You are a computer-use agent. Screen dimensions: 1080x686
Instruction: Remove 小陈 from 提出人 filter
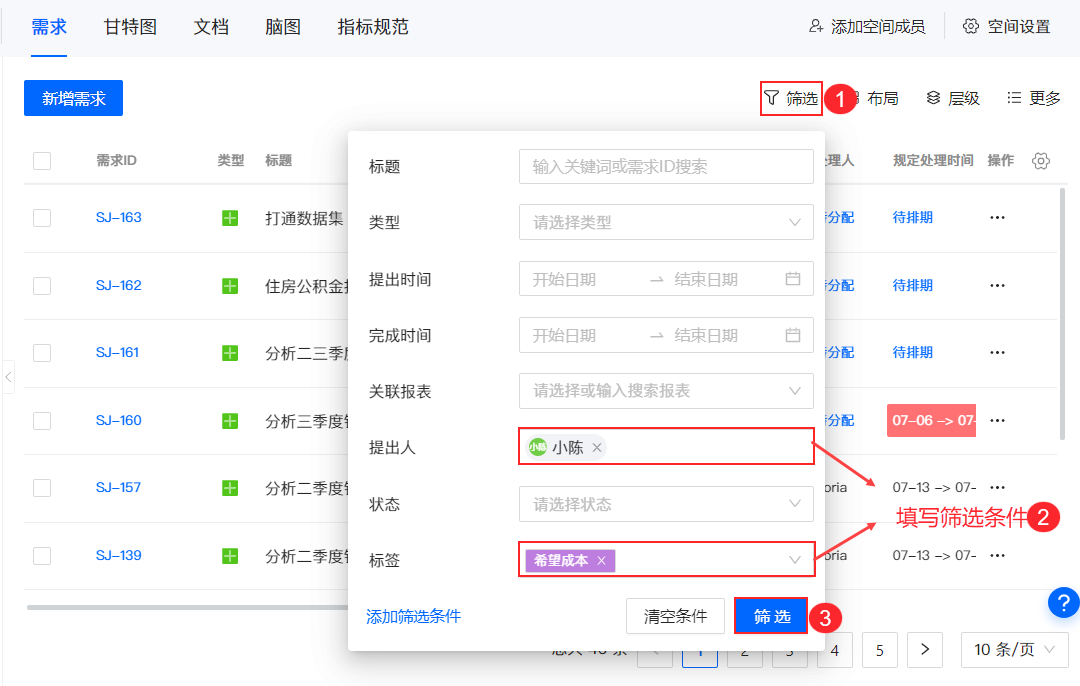point(597,448)
